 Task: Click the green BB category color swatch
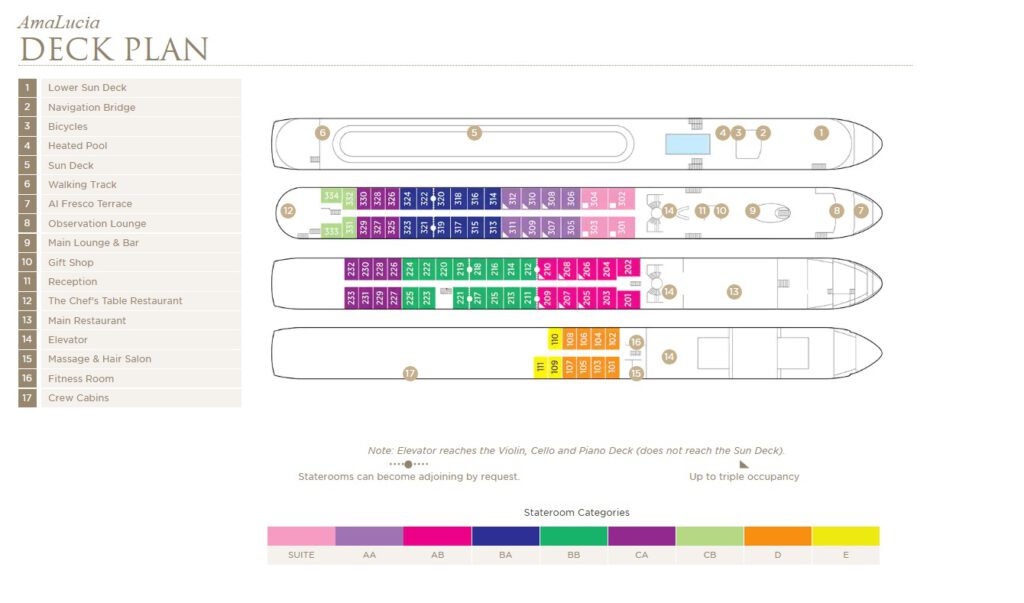573,536
